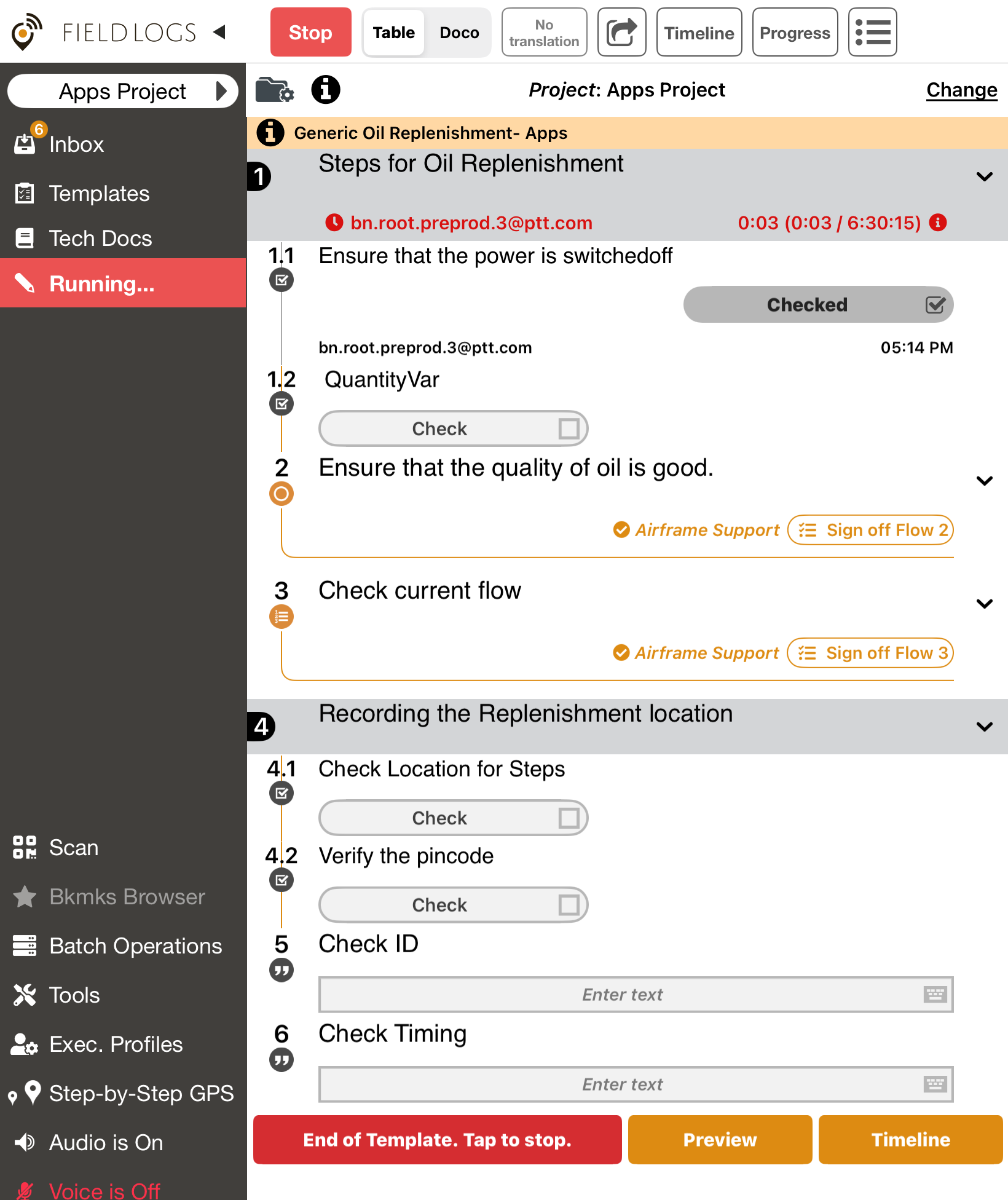This screenshot has width=1008, height=1200.
Task: Open project folder settings icon
Action: click(274, 90)
